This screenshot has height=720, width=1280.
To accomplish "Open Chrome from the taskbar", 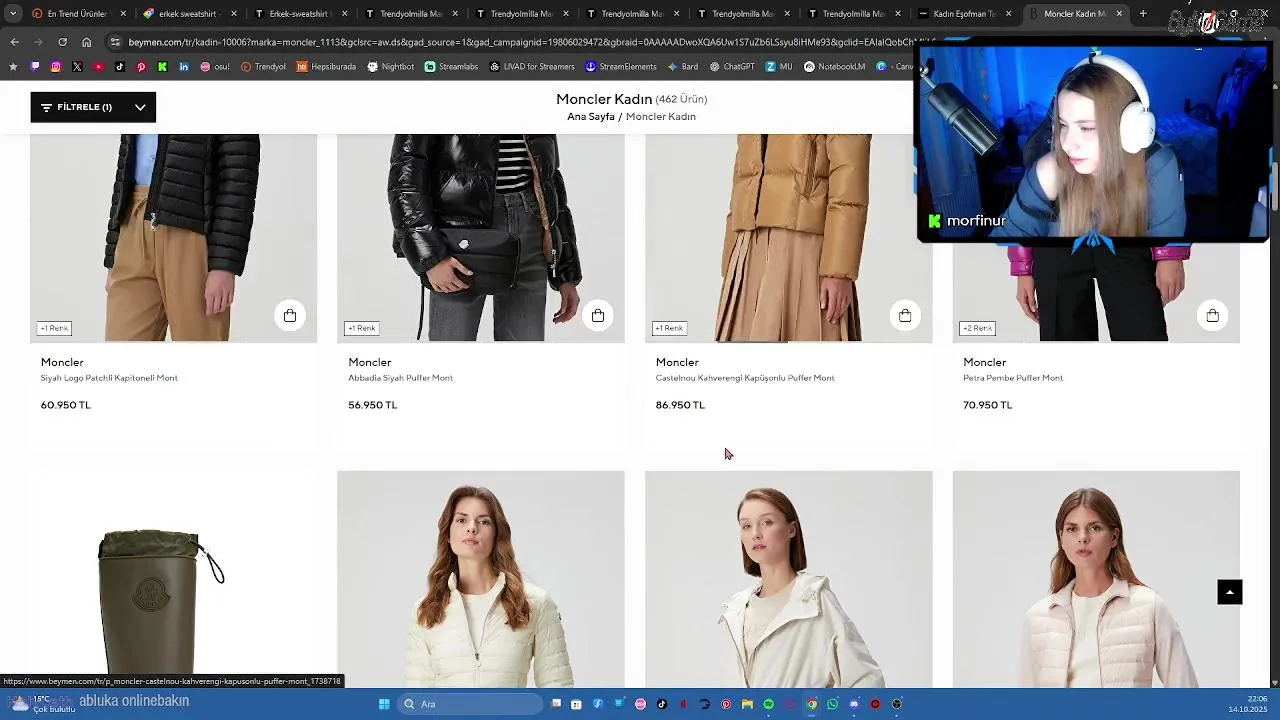I will tap(811, 704).
